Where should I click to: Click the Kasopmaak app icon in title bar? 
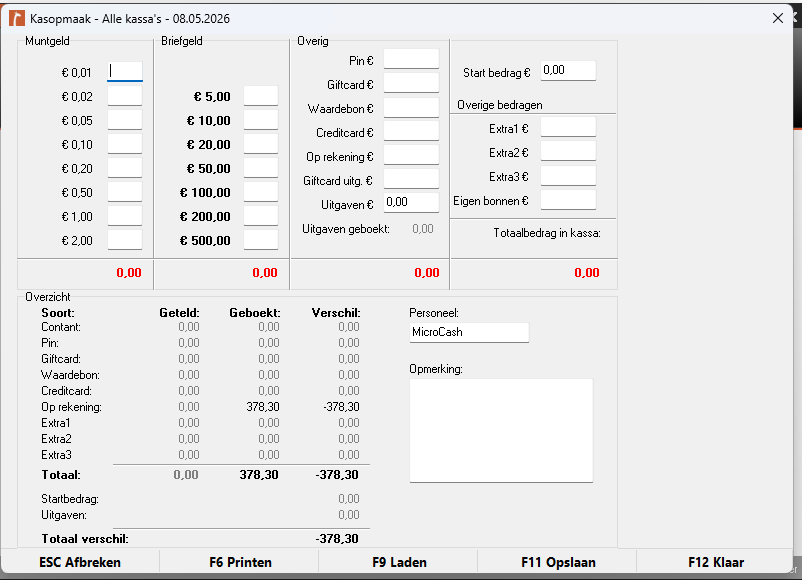[17, 18]
